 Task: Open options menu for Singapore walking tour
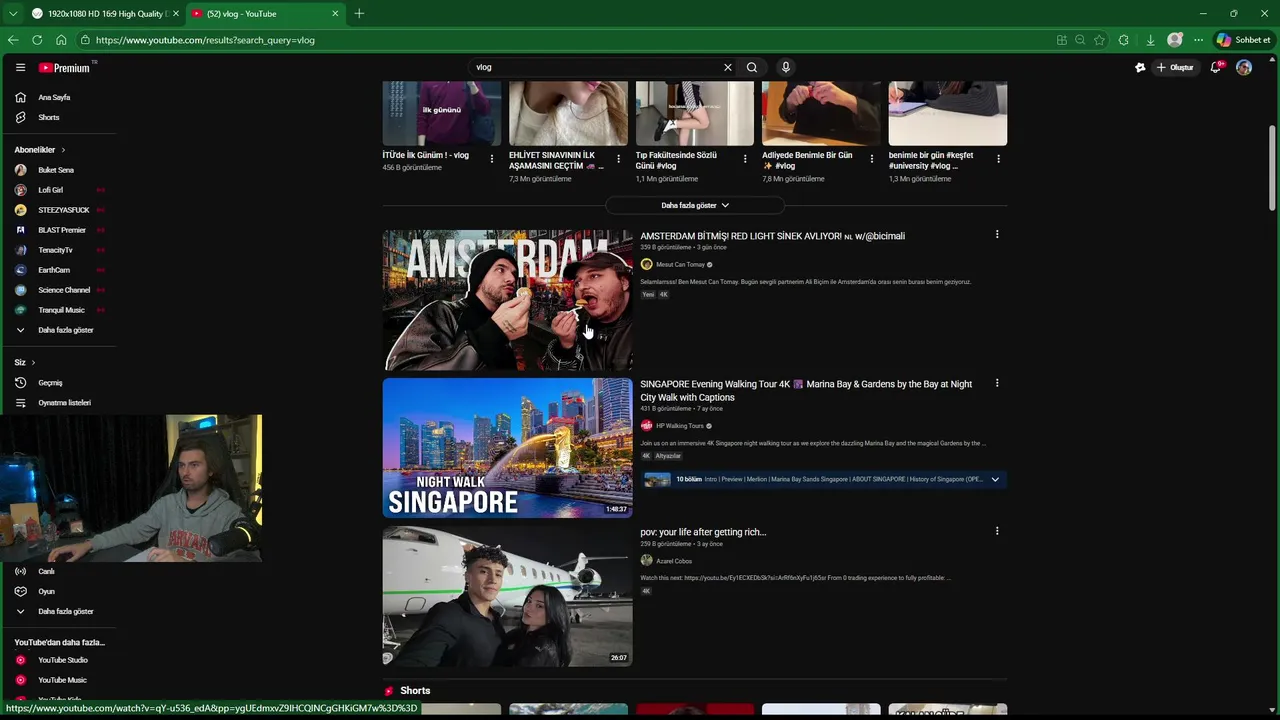tap(996, 383)
